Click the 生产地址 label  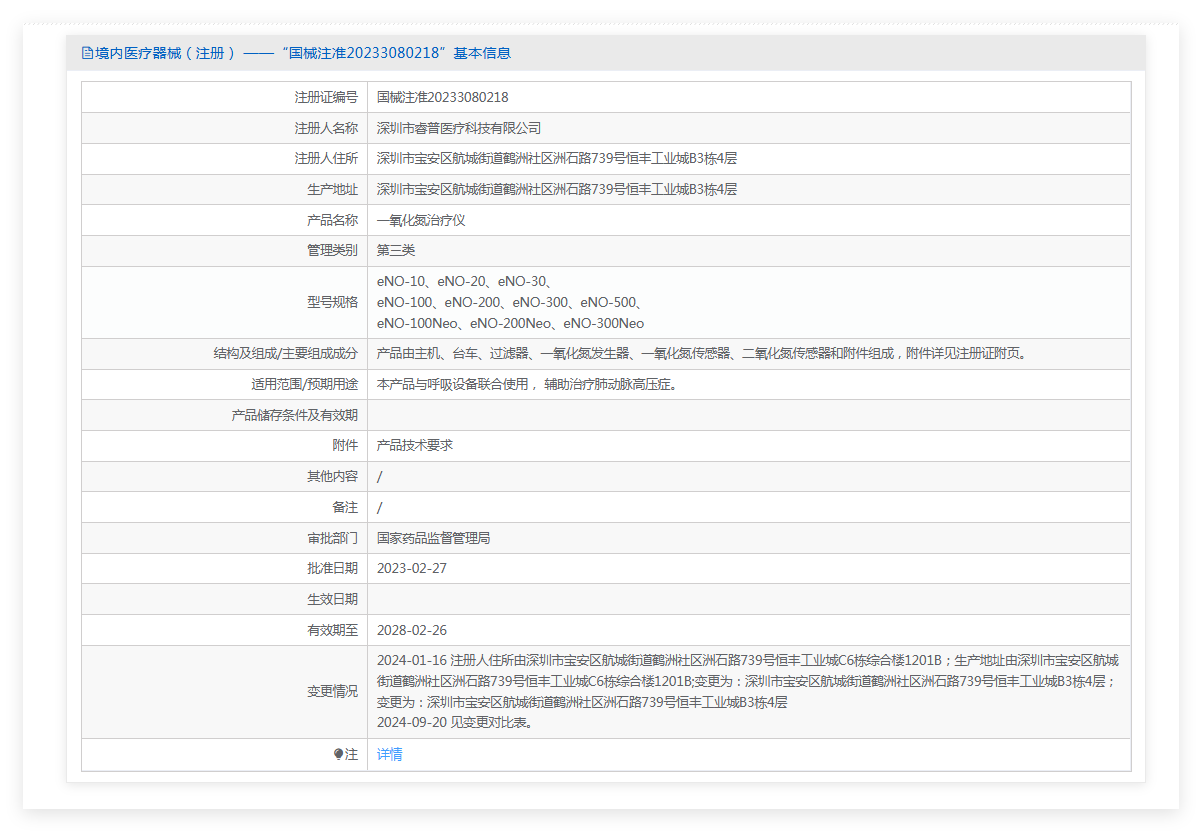coord(332,189)
